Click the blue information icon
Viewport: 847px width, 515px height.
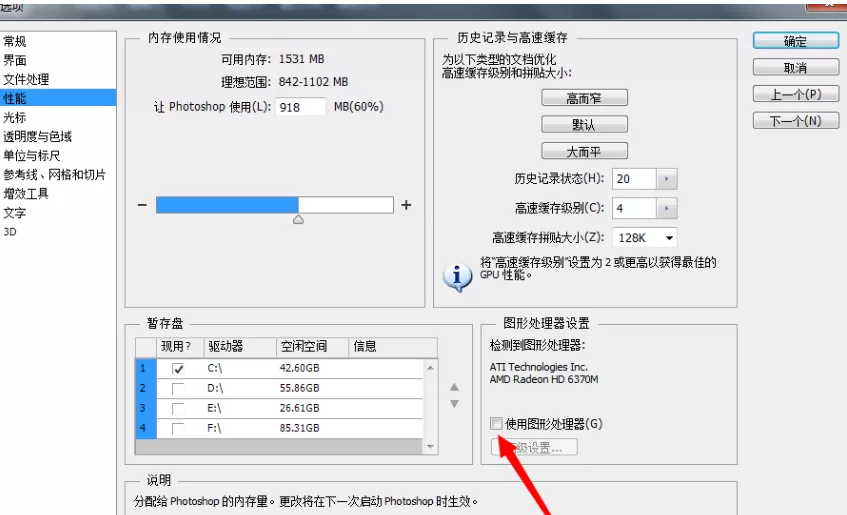(x=457, y=277)
